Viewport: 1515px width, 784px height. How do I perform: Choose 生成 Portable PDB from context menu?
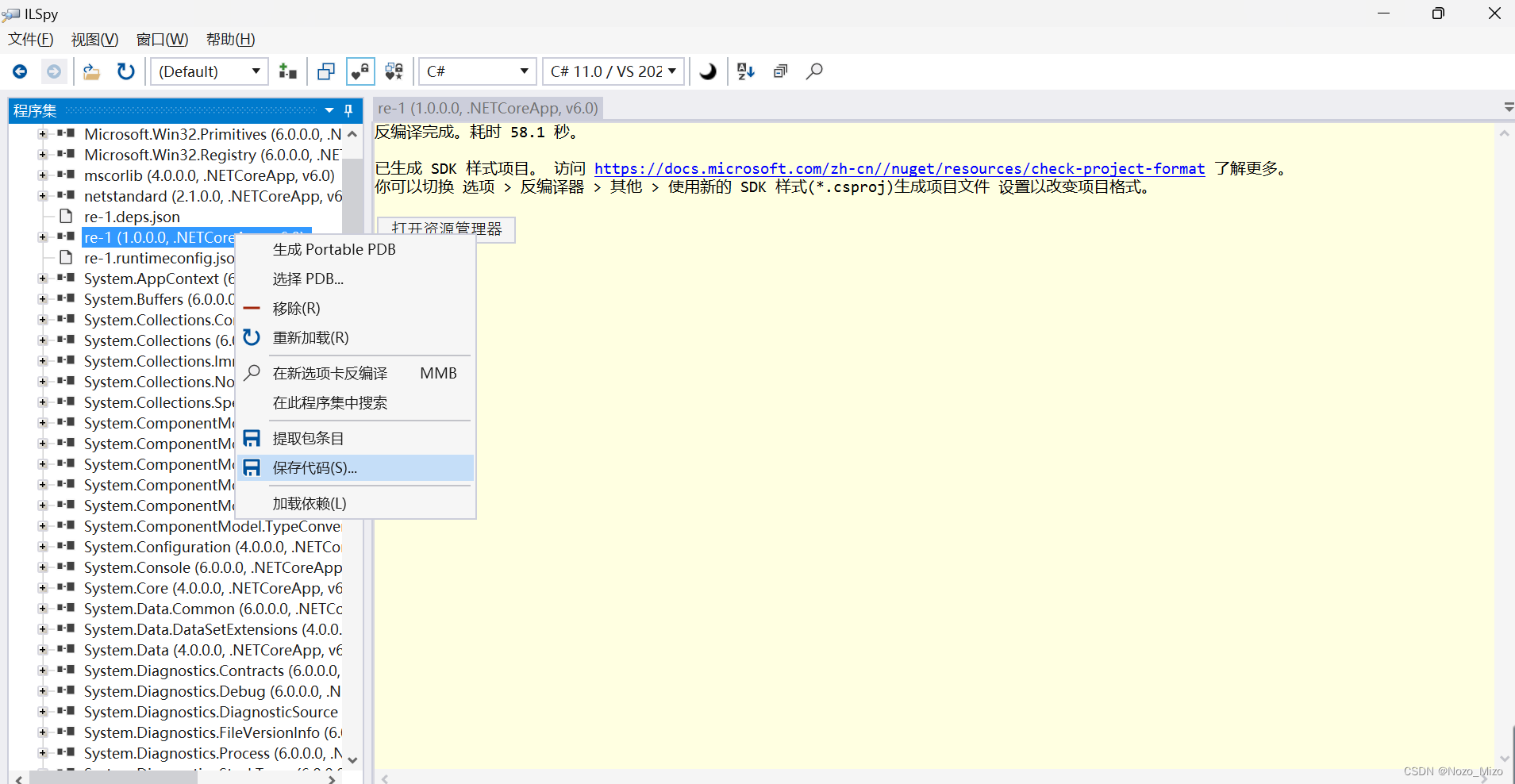click(x=356, y=249)
